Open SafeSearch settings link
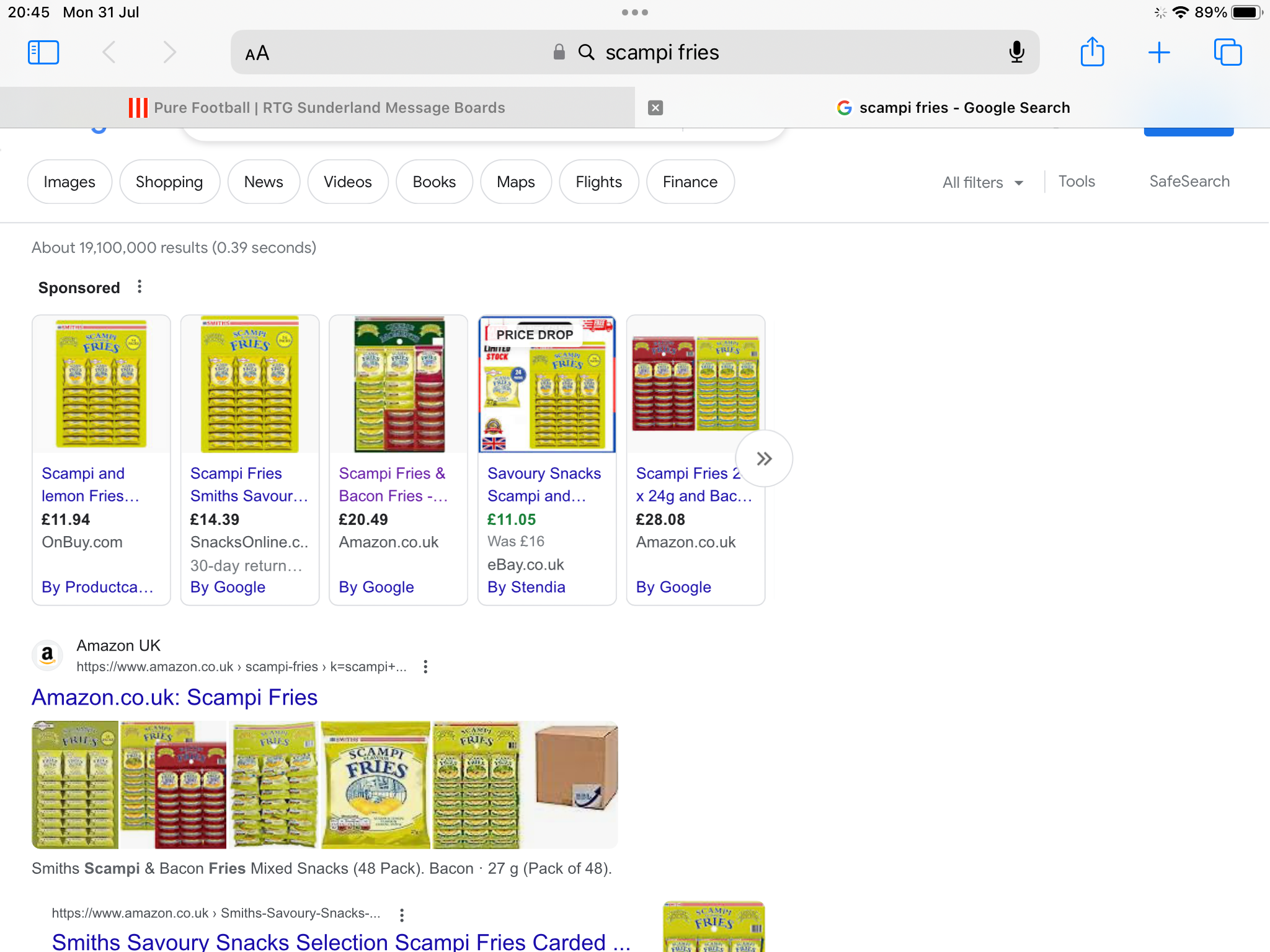Viewport: 1270px width, 952px height. coord(1189,182)
